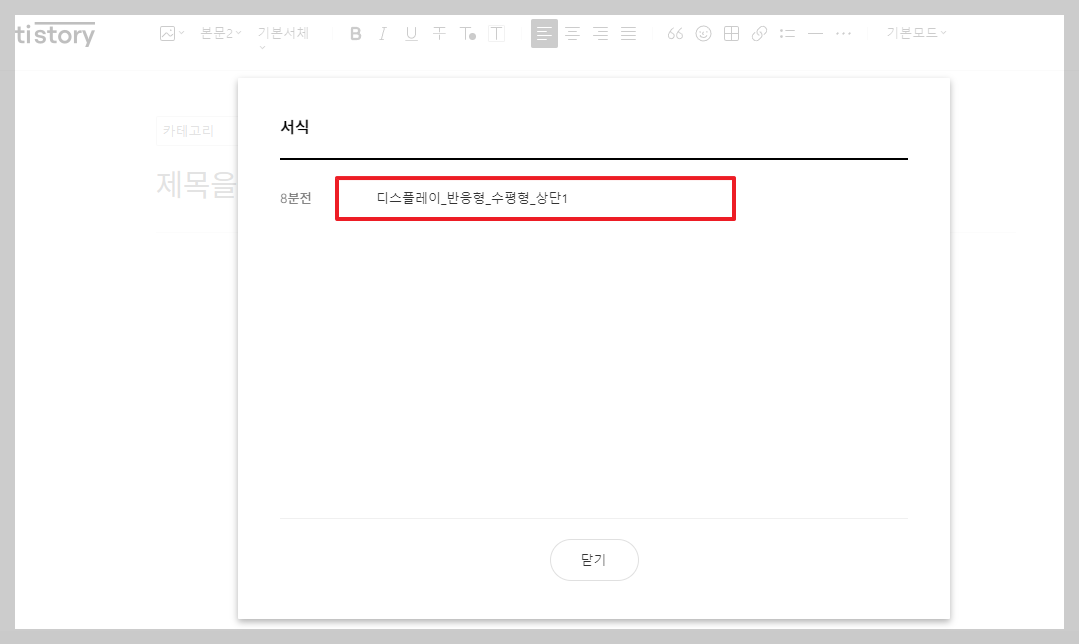This screenshot has height=644, width=1079.
Task: Toggle underline formatting
Action: 411,33
